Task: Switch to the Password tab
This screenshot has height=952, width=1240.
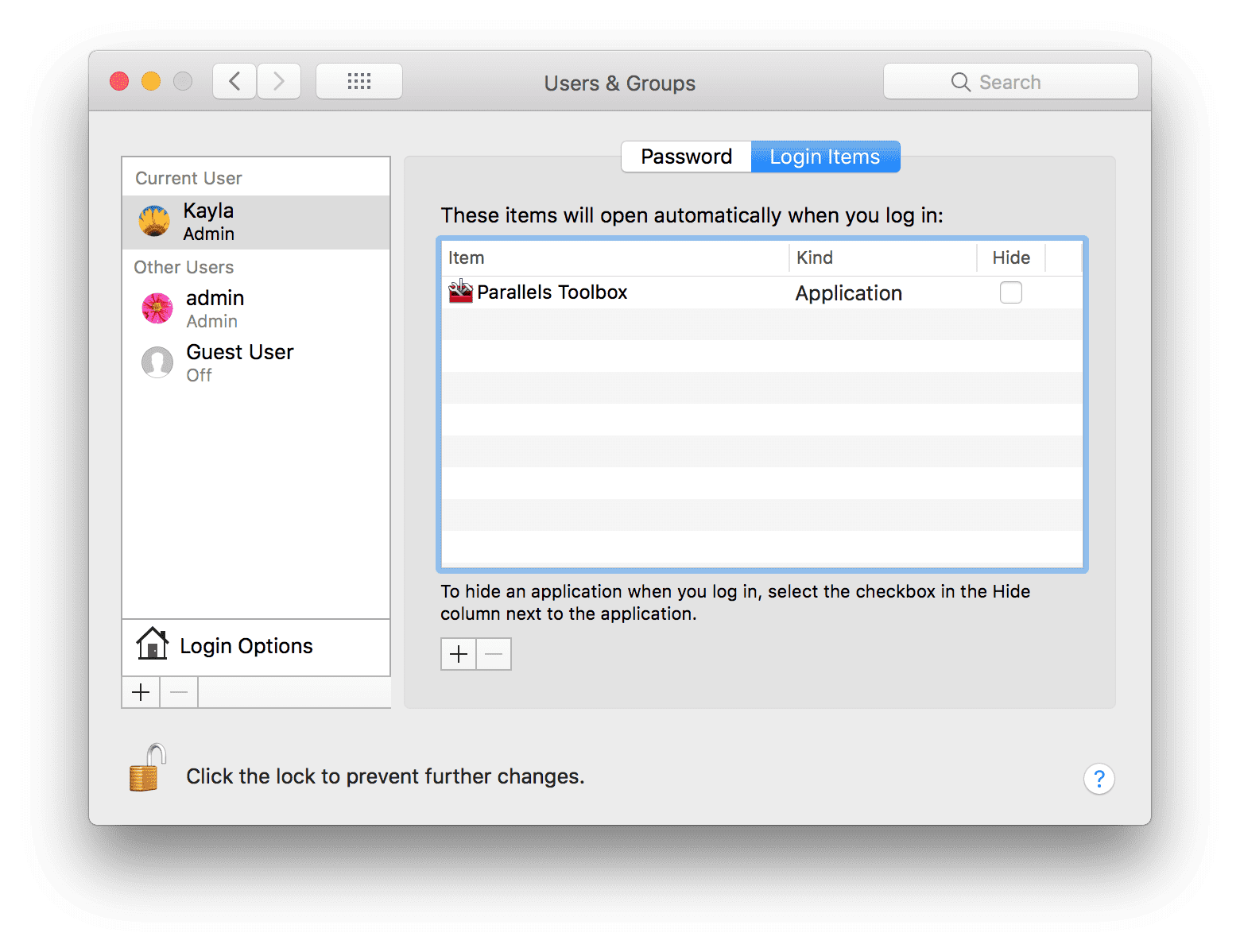Action: click(686, 157)
